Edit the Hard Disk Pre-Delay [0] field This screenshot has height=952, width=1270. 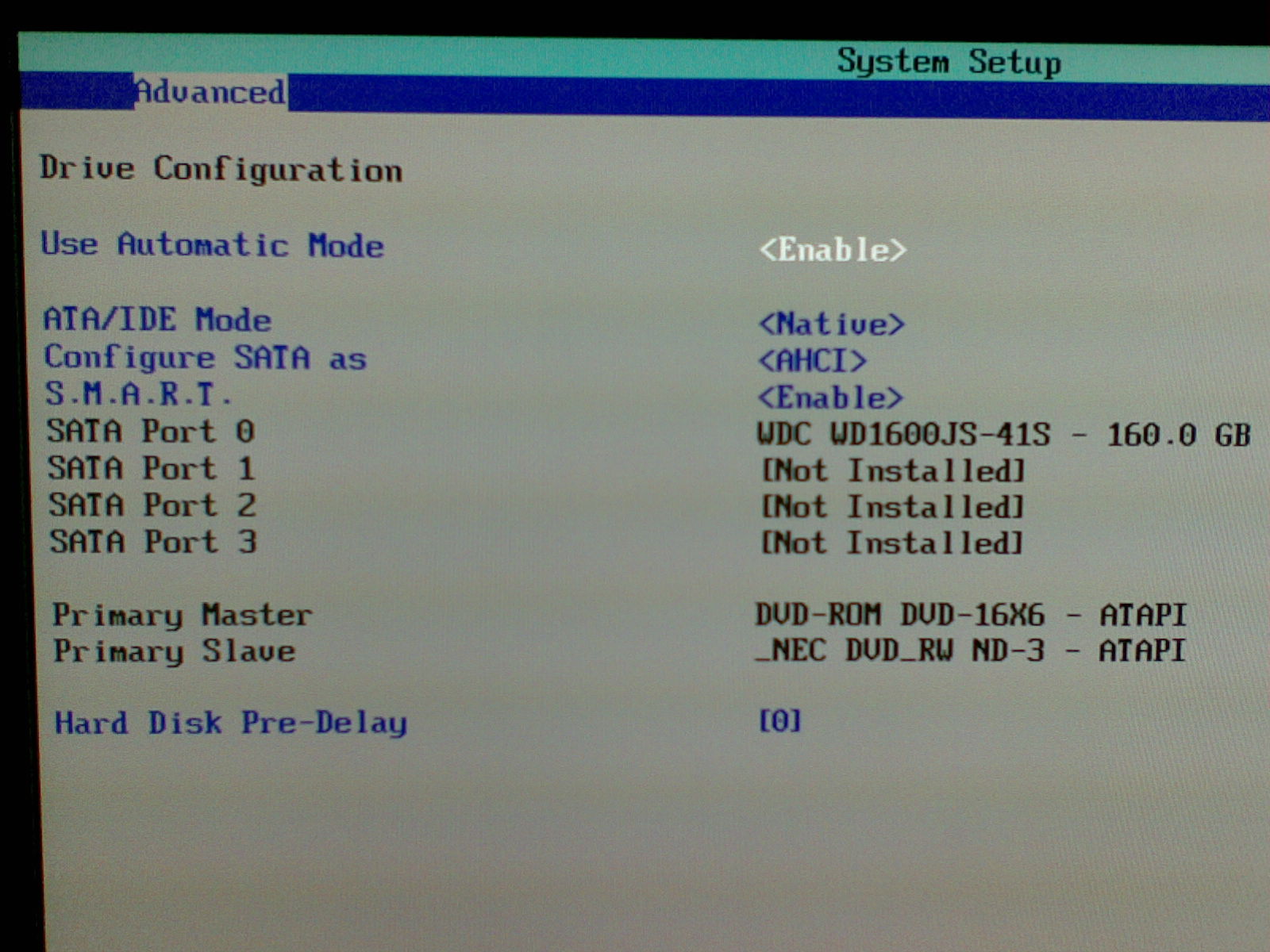[x=780, y=720]
